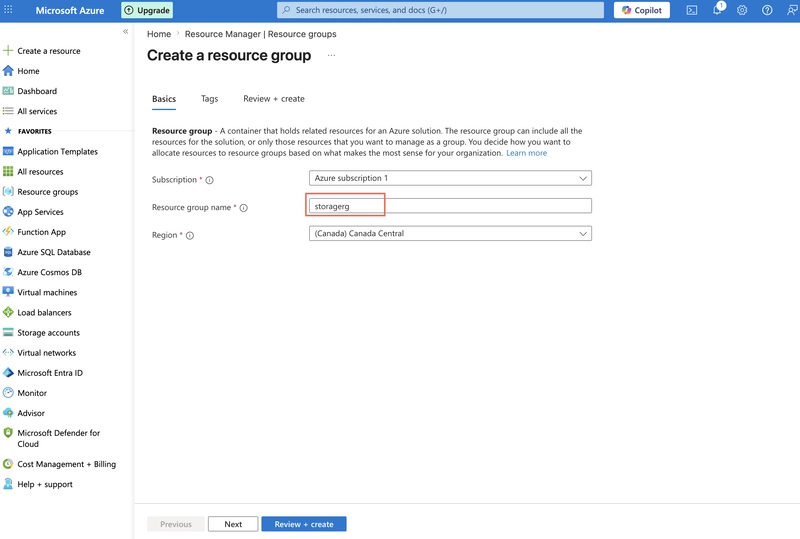This screenshot has height=539, width=800.
Task: Click the Storage accounts icon
Action: pyautogui.click(x=8, y=332)
